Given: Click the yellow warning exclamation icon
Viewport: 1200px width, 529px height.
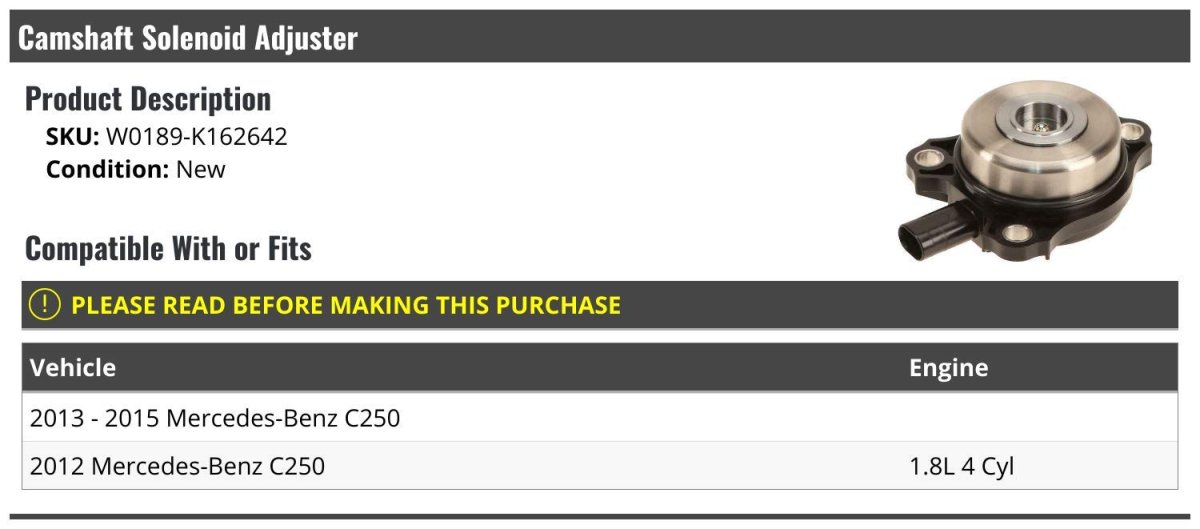Looking at the screenshot, I should [x=45, y=304].
